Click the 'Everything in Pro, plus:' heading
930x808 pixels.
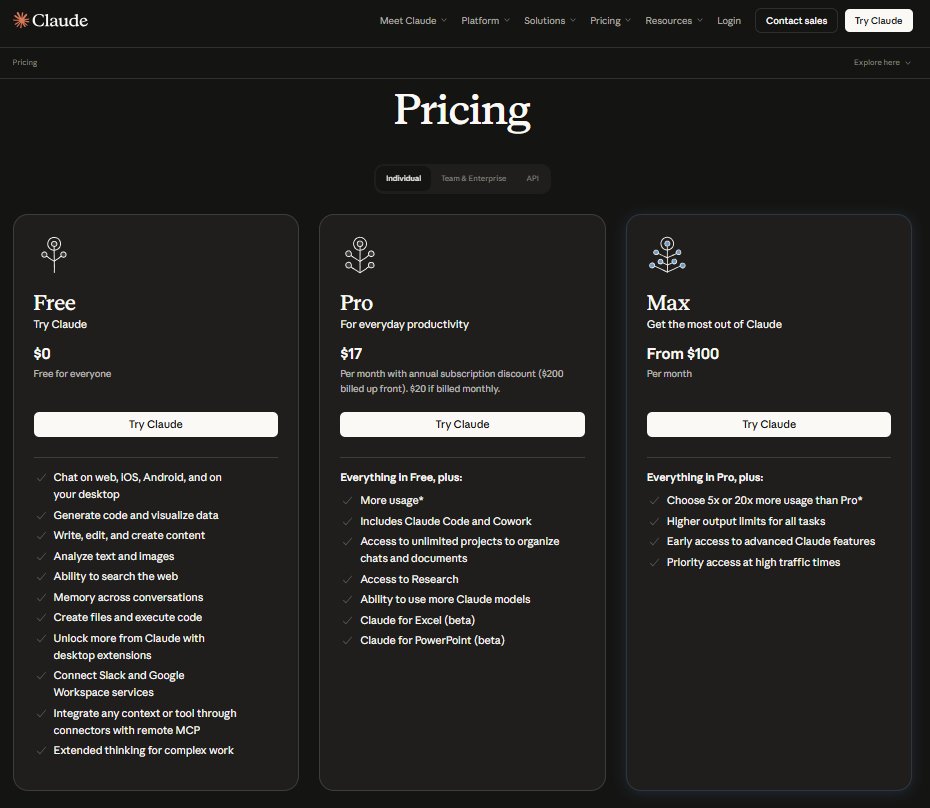(705, 478)
